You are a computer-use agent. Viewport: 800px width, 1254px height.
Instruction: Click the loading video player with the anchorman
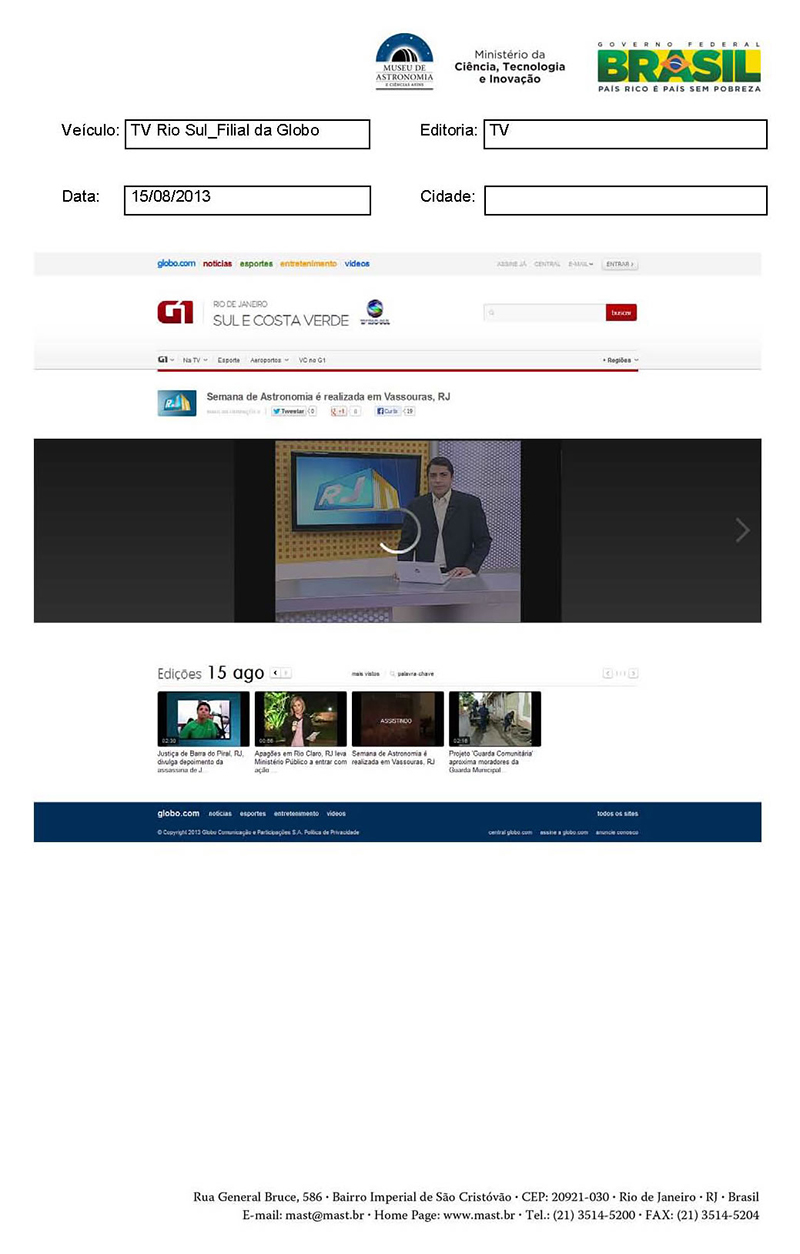[x=398, y=530]
